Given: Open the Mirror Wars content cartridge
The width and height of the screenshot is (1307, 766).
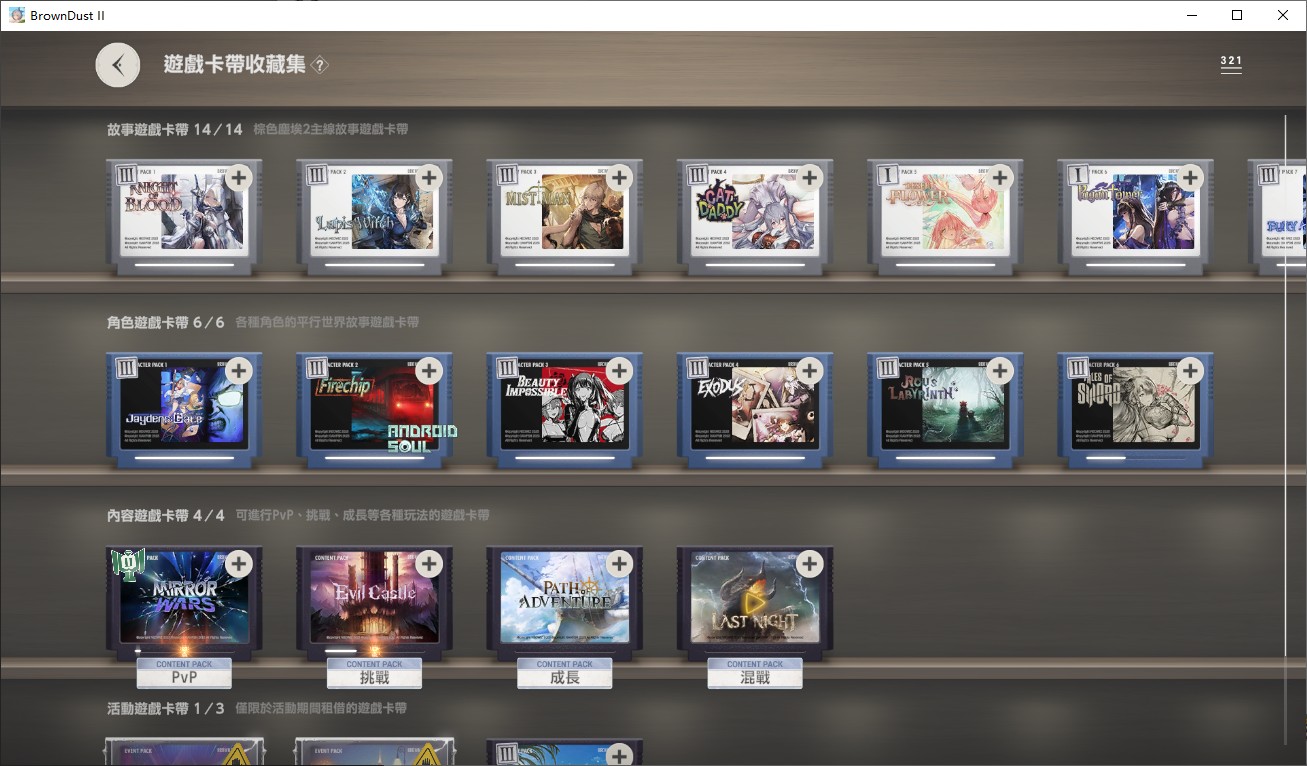Looking at the screenshot, I should pos(184,602).
